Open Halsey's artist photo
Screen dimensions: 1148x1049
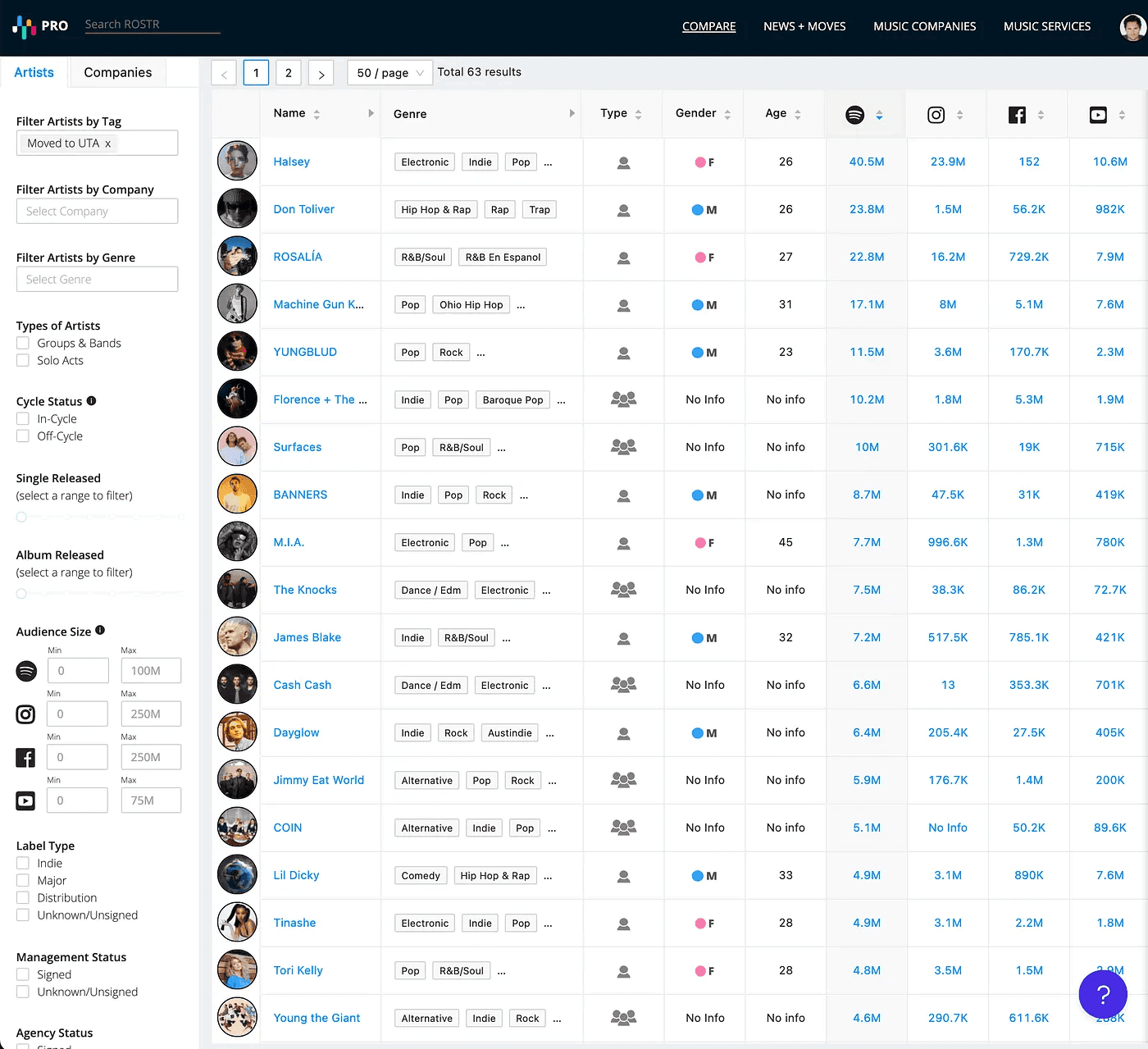click(x=237, y=161)
